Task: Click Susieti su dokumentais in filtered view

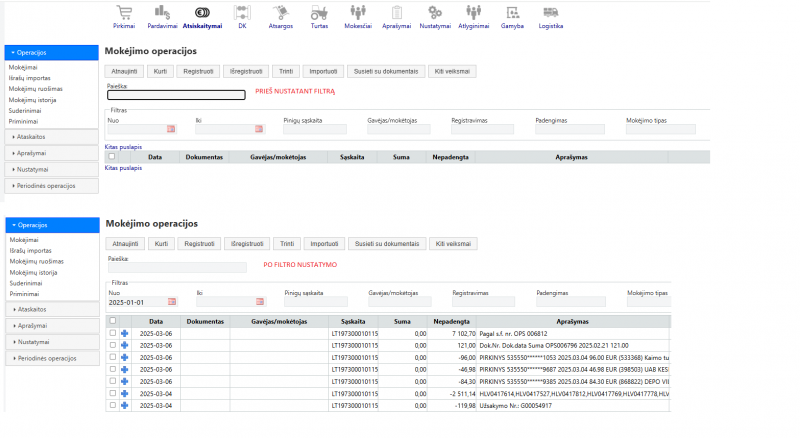Action: (387, 244)
